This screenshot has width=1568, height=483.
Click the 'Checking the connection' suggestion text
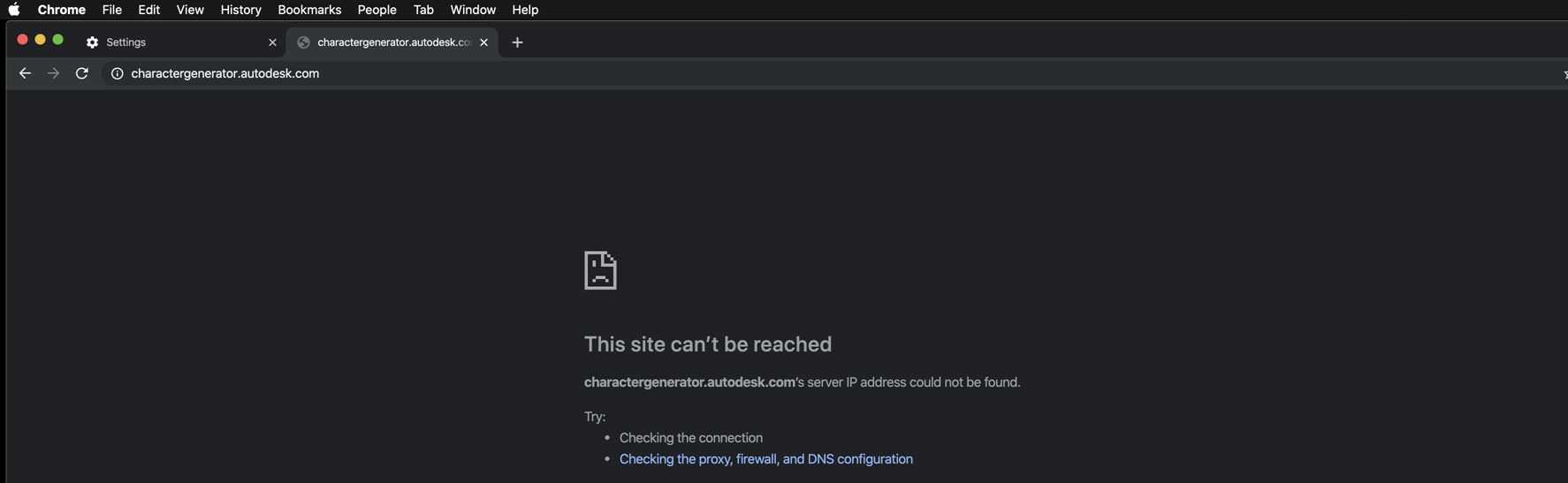point(691,438)
